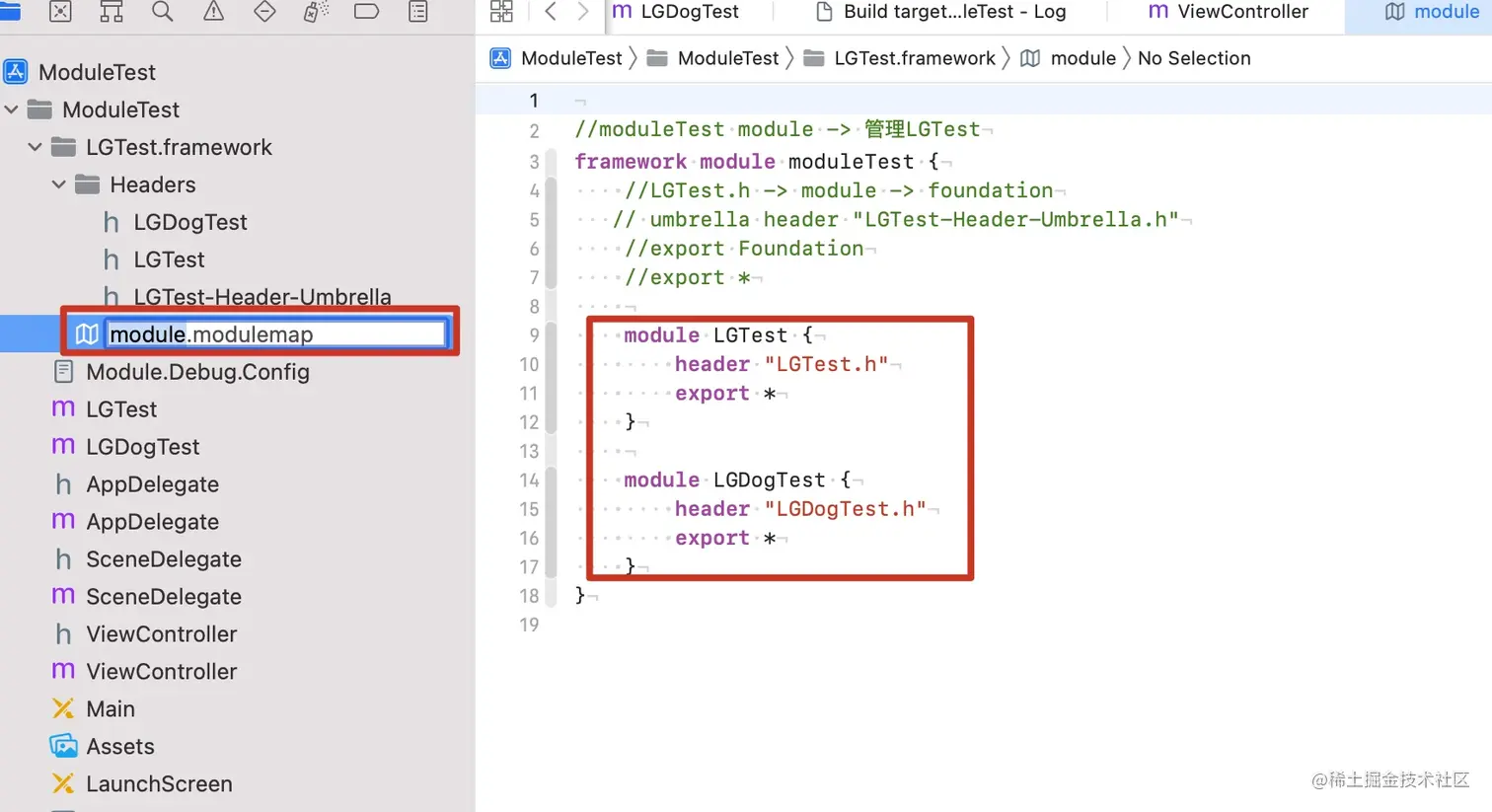Open the AppDelegate header file

click(x=152, y=484)
